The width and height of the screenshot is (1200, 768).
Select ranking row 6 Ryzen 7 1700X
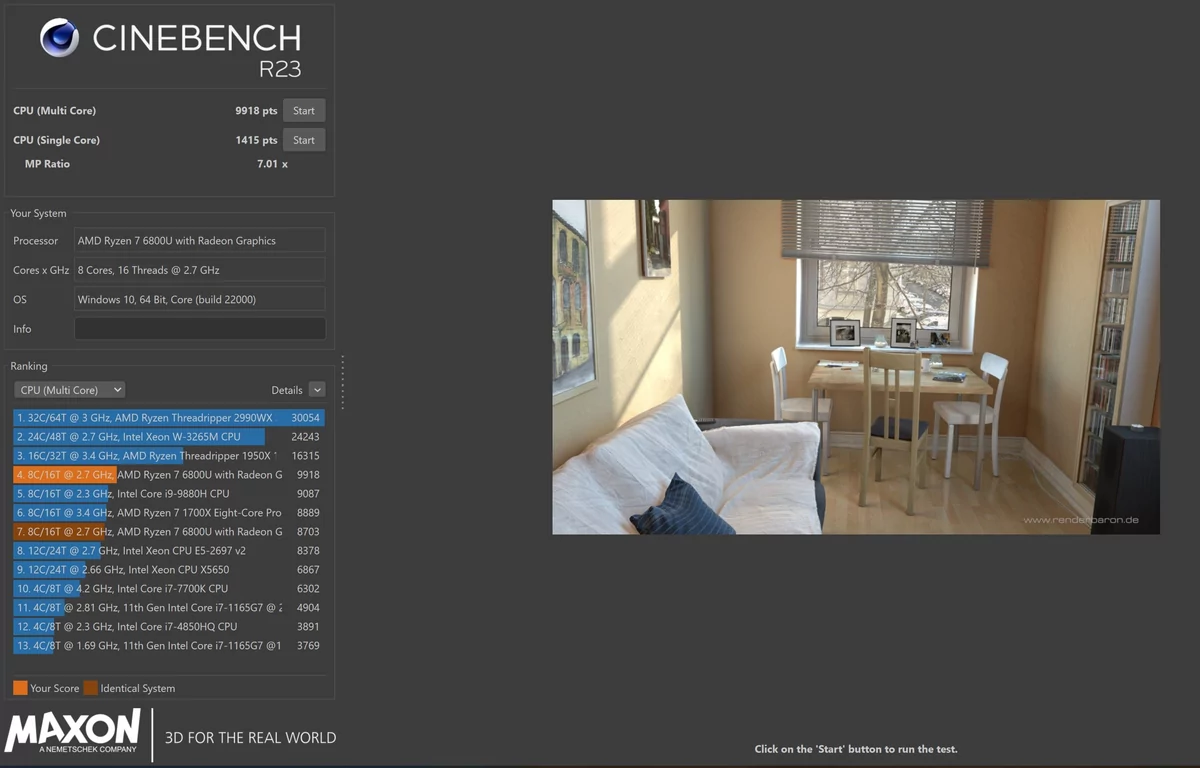[169, 513]
